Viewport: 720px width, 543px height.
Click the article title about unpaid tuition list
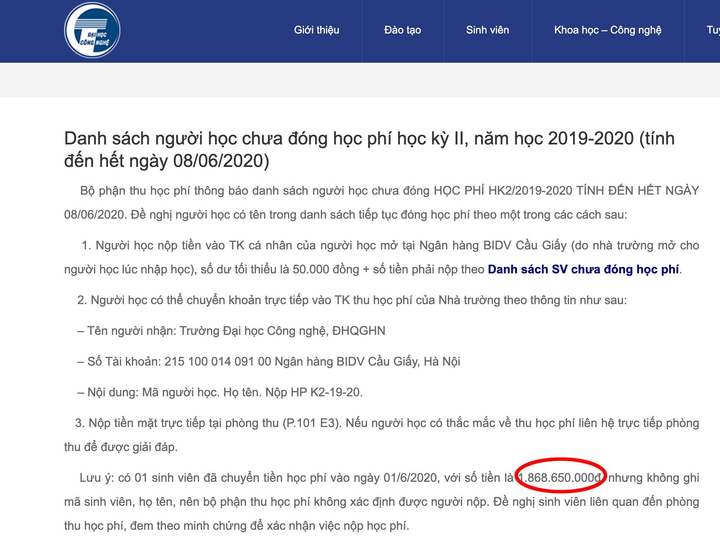pos(369,149)
